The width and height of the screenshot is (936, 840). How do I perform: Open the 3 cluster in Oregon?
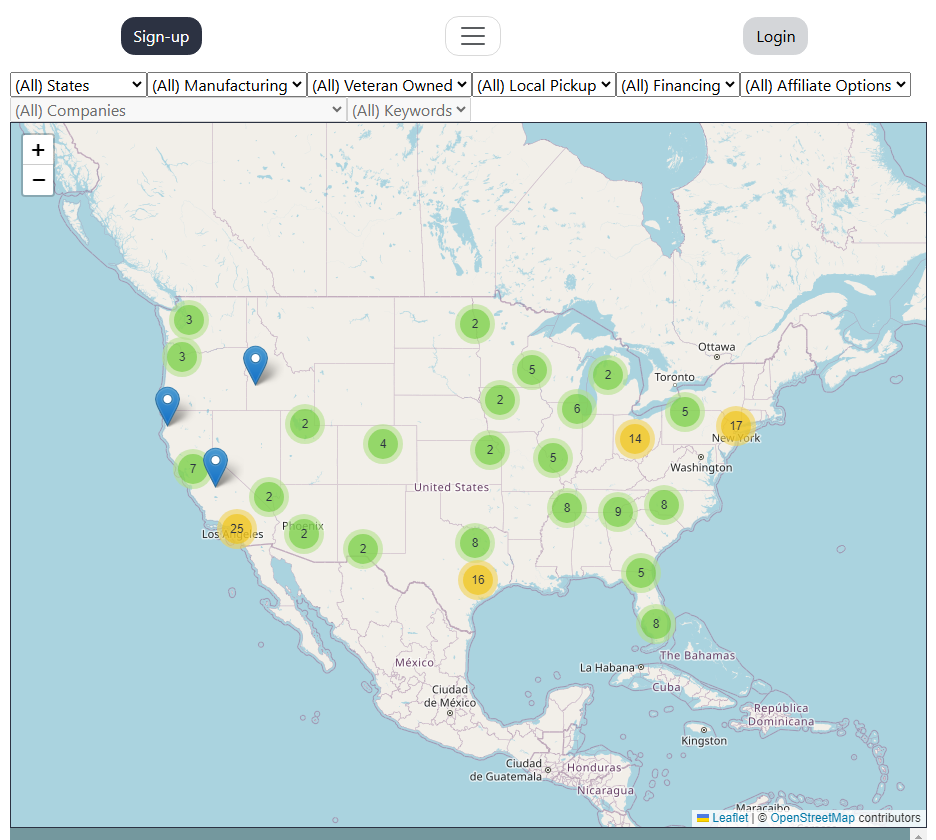(x=182, y=357)
